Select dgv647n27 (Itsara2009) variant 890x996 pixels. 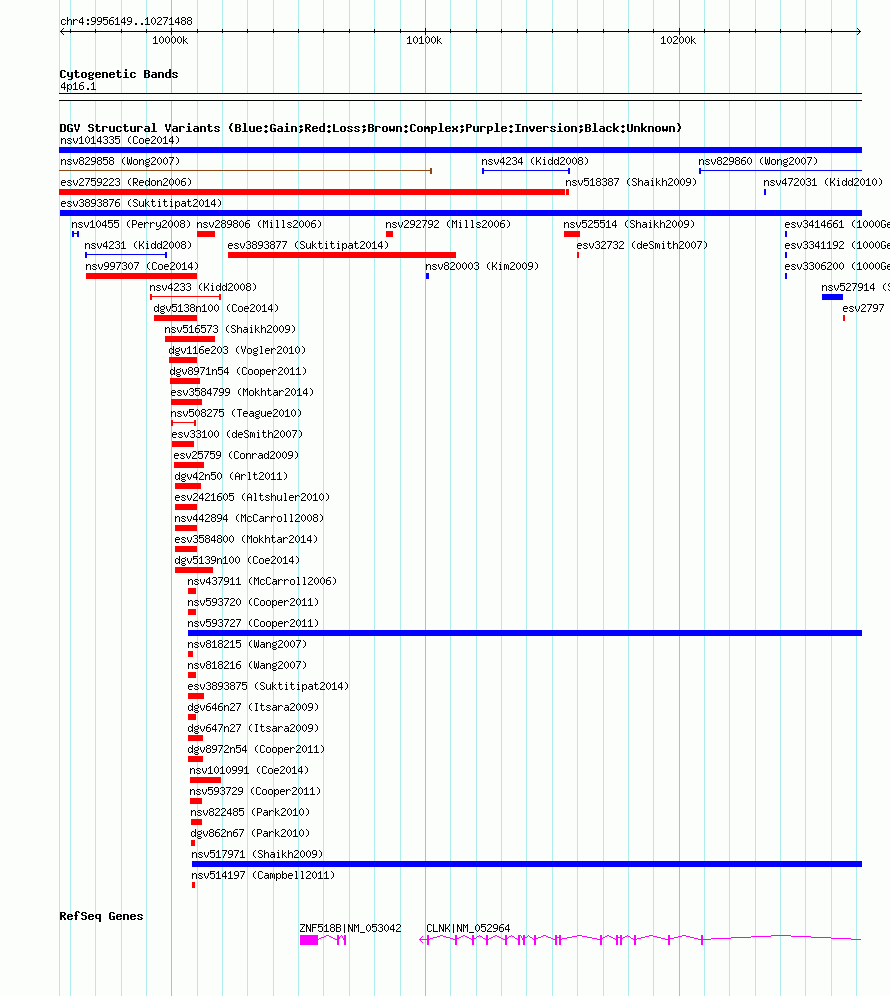pyautogui.click(x=195, y=737)
